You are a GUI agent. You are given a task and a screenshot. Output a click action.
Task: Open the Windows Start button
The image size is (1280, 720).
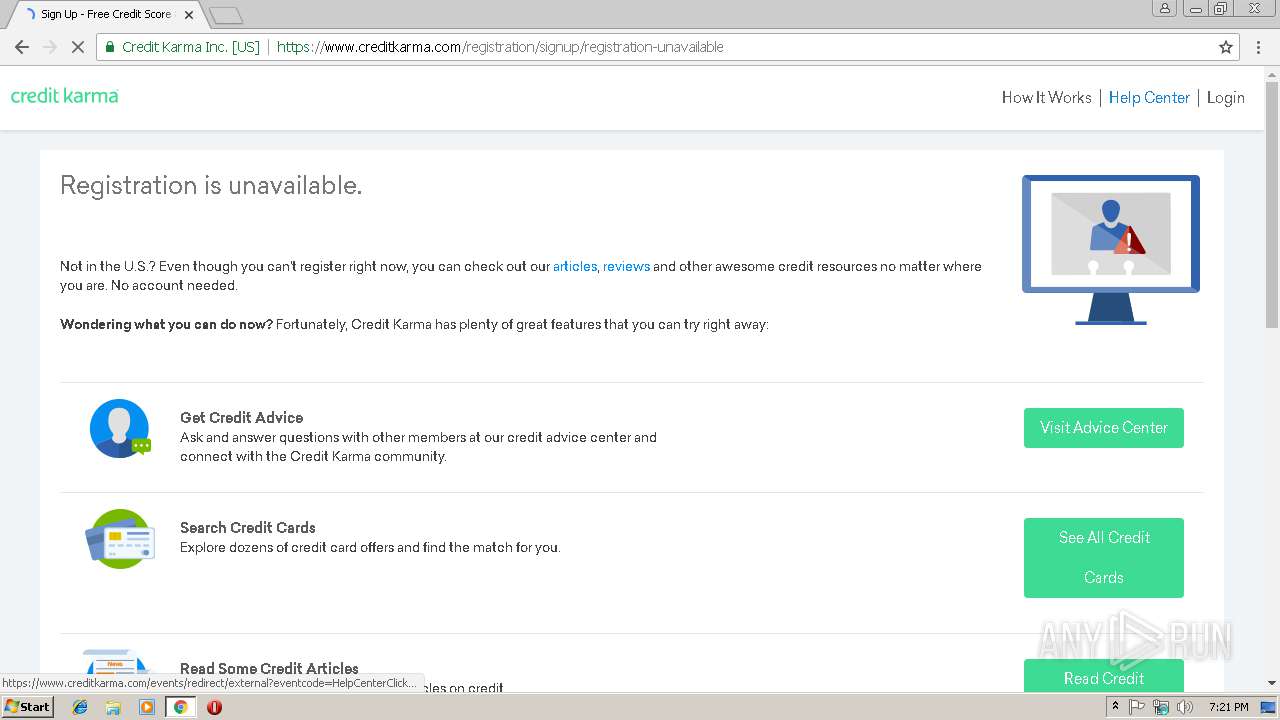27,707
